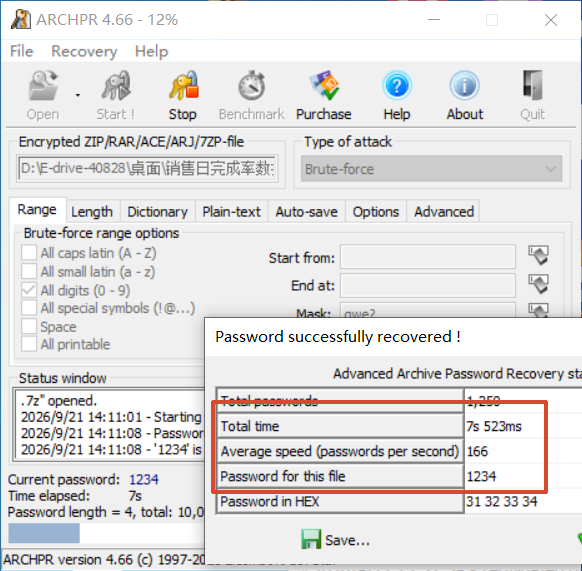
Task: Click the Benchmark stopwatch icon
Action: pos(251,86)
